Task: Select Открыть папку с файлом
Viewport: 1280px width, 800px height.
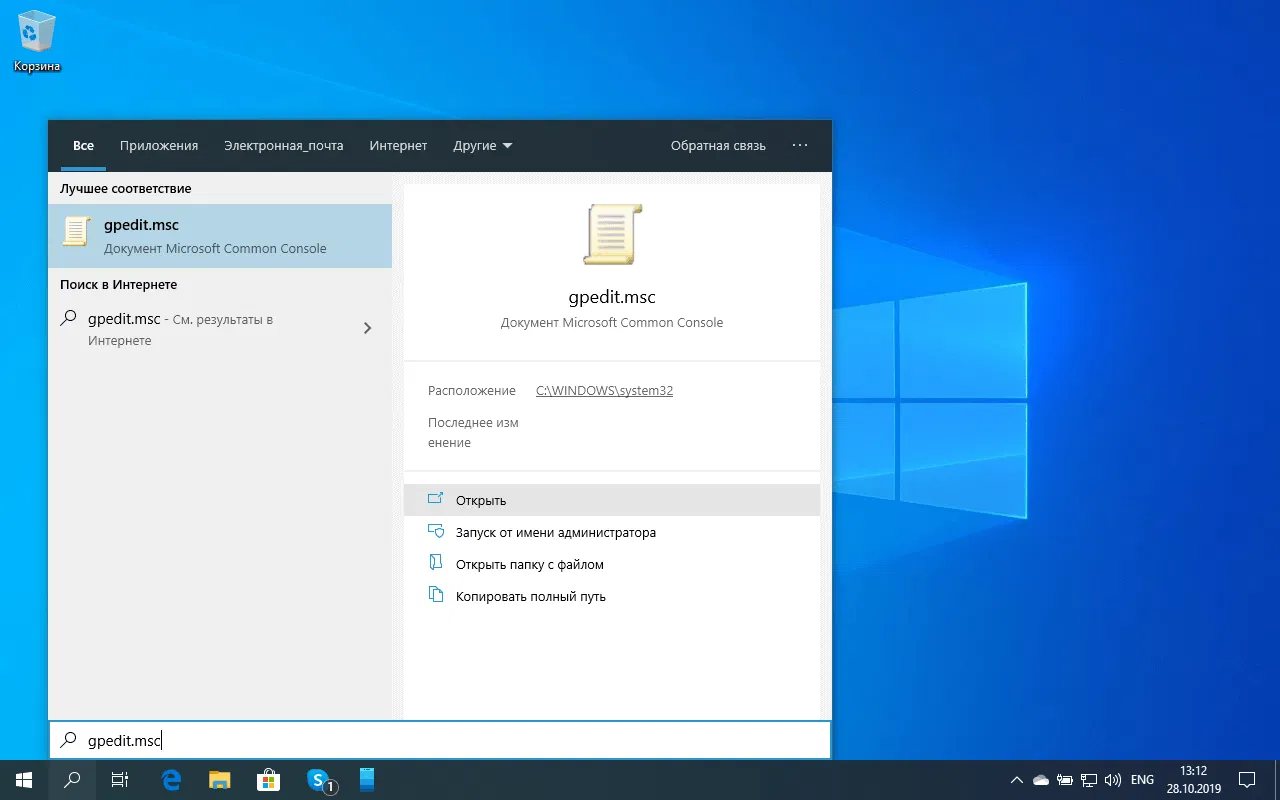Action: coord(529,564)
